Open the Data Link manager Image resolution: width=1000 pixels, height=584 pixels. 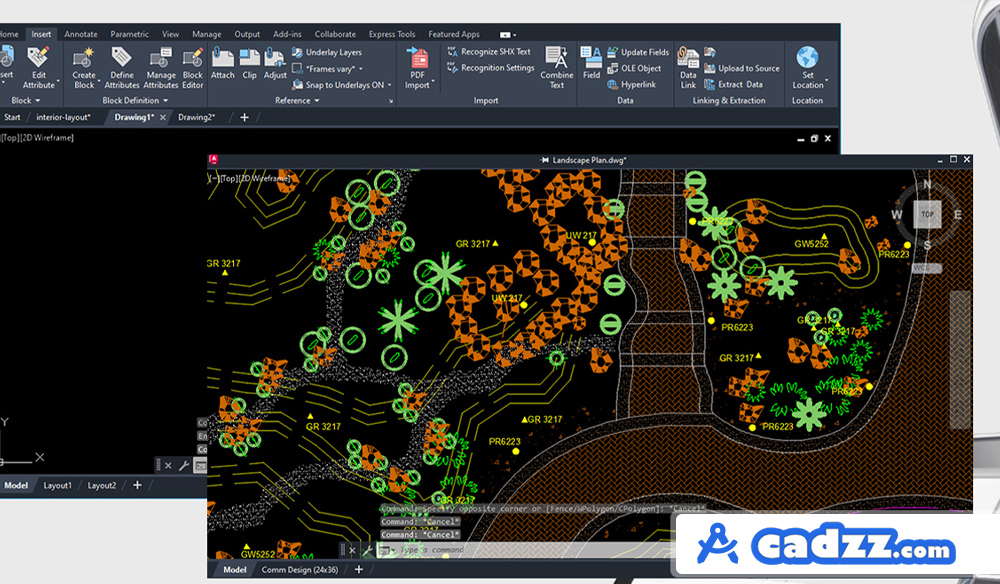(x=688, y=68)
